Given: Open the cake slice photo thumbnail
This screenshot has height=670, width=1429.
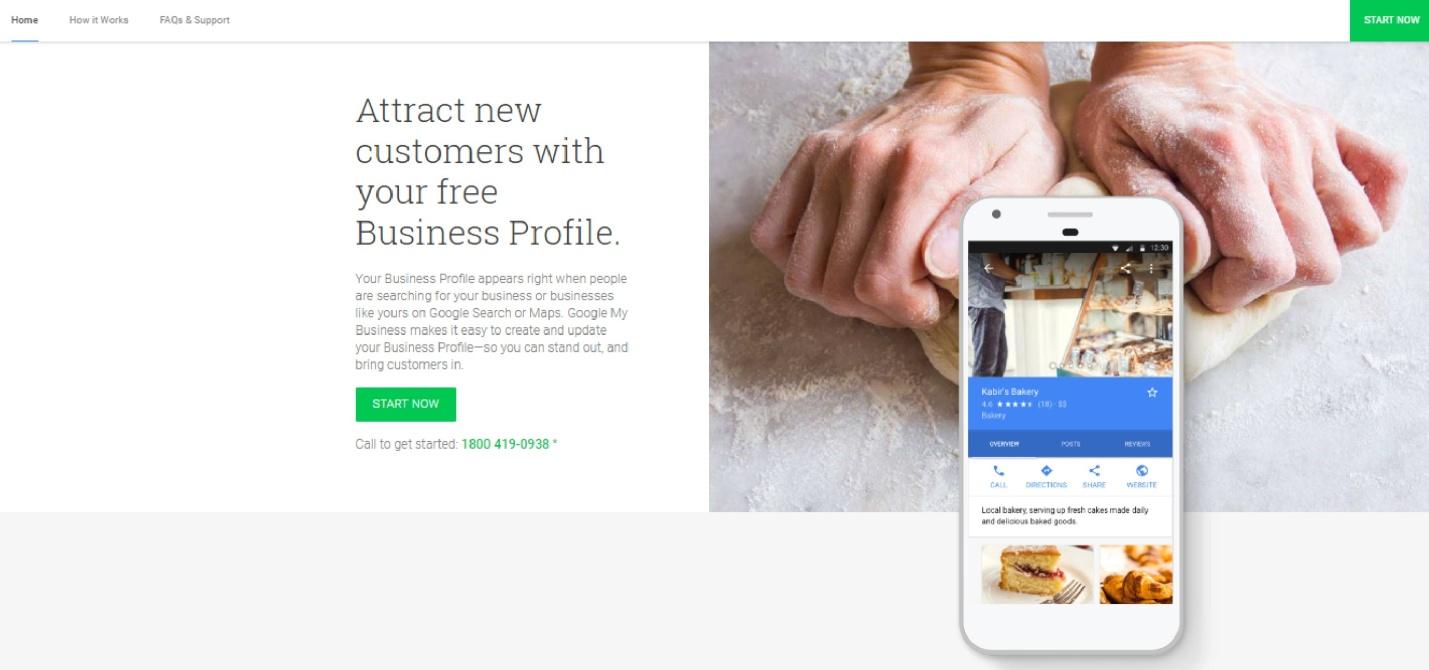Looking at the screenshot, I should [x=1037, y=574].
